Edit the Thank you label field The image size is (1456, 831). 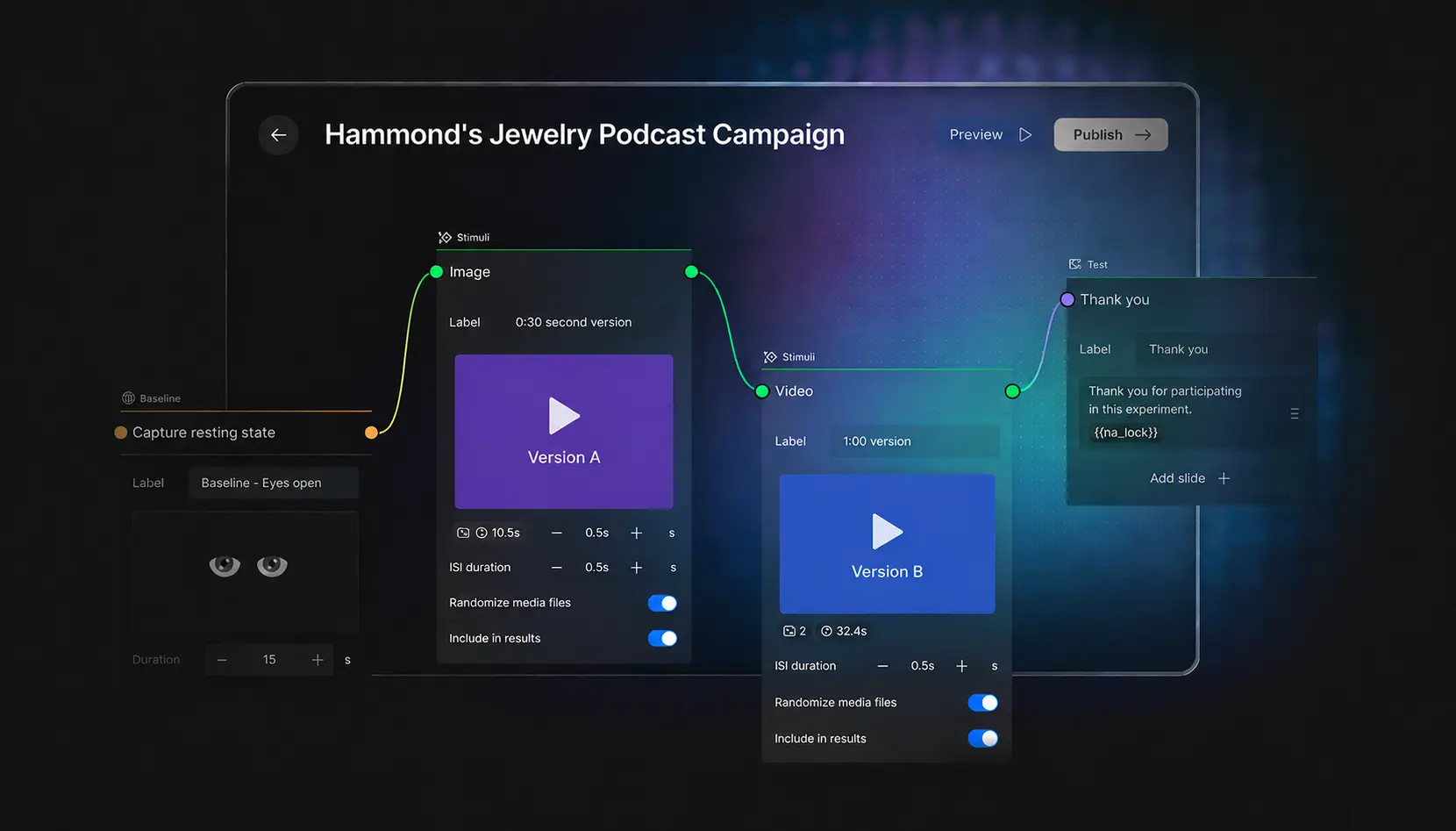(1221, 349)
